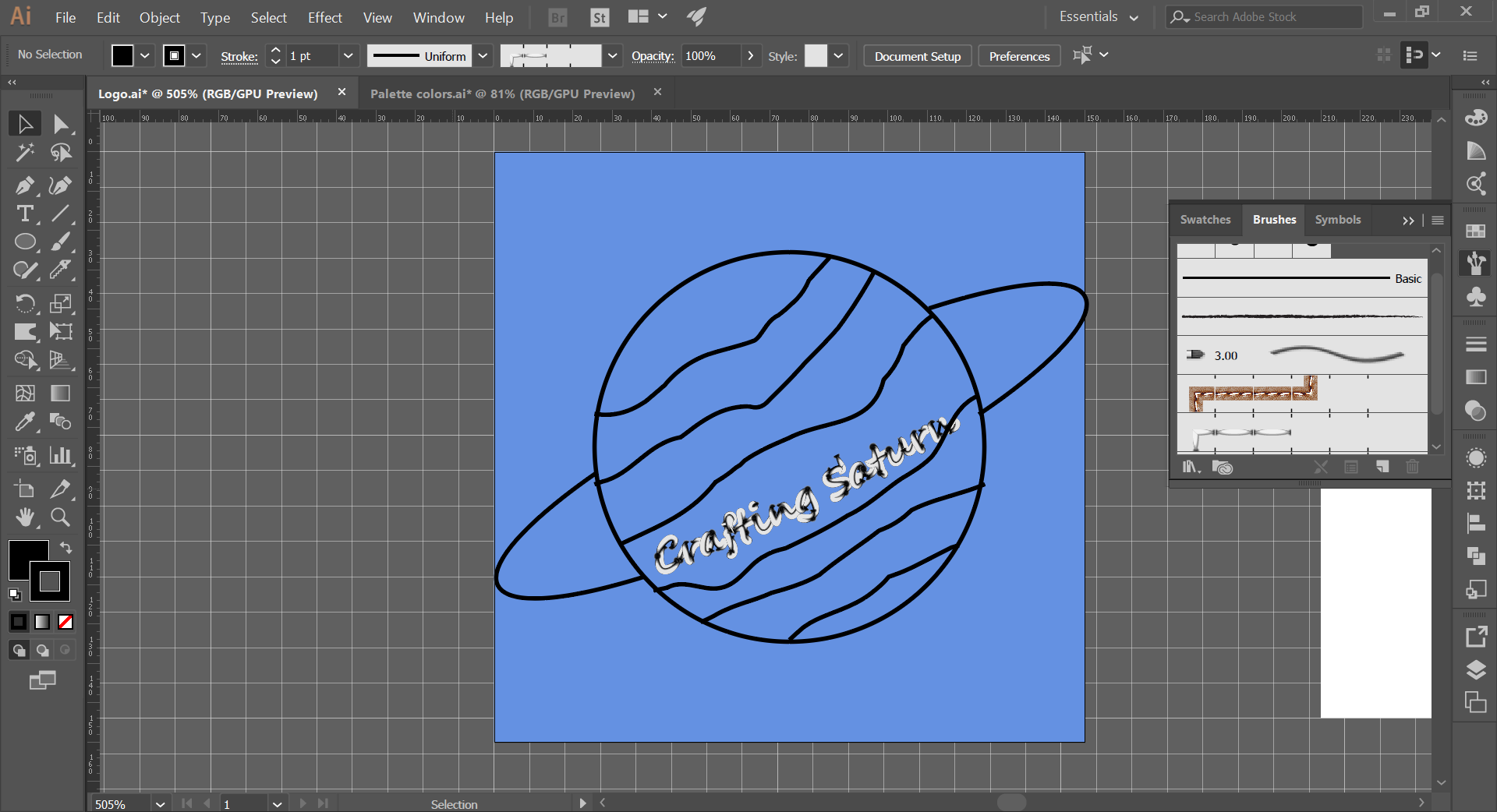Switch to Palette colors.ai tab
Image resolution: width=1497 pixels, height=812 pixels.
pos(502,94)
